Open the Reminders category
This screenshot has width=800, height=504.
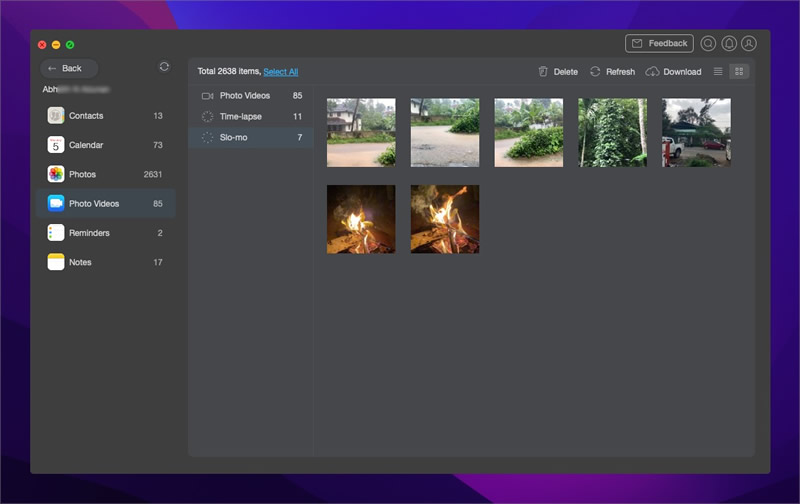(x=106, y=233)
